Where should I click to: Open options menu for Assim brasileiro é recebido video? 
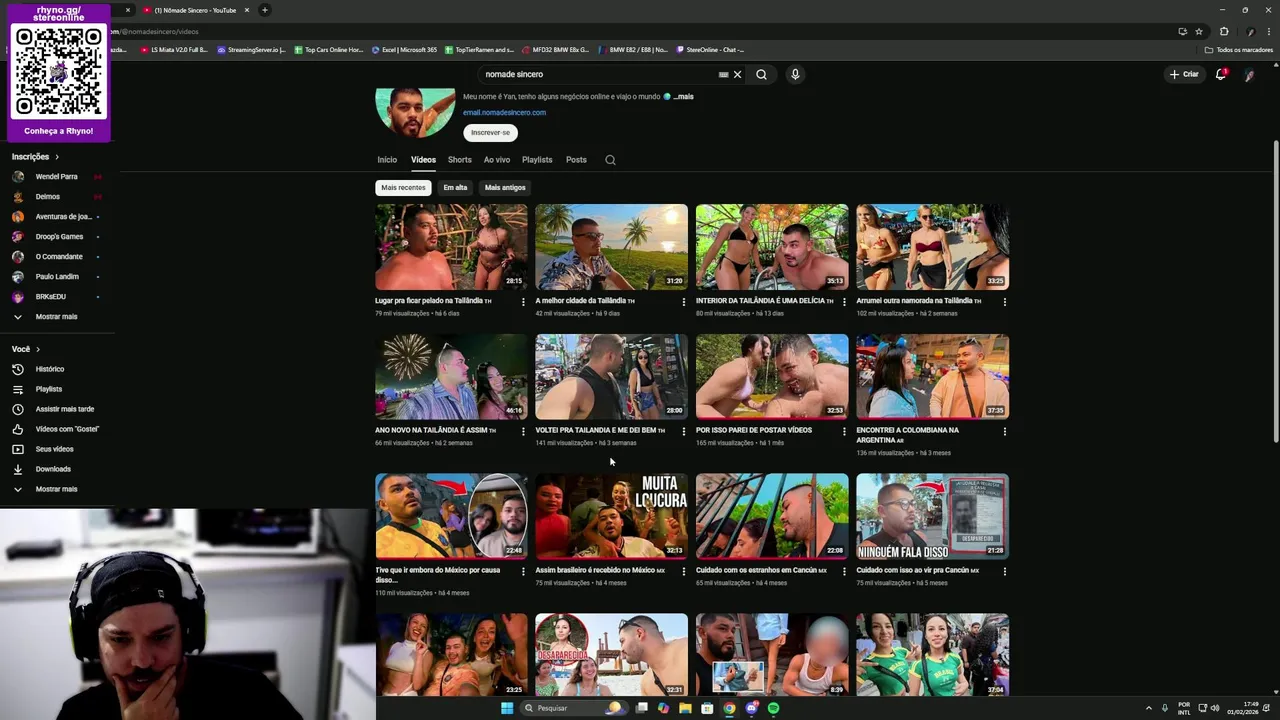tap(684, 572)
